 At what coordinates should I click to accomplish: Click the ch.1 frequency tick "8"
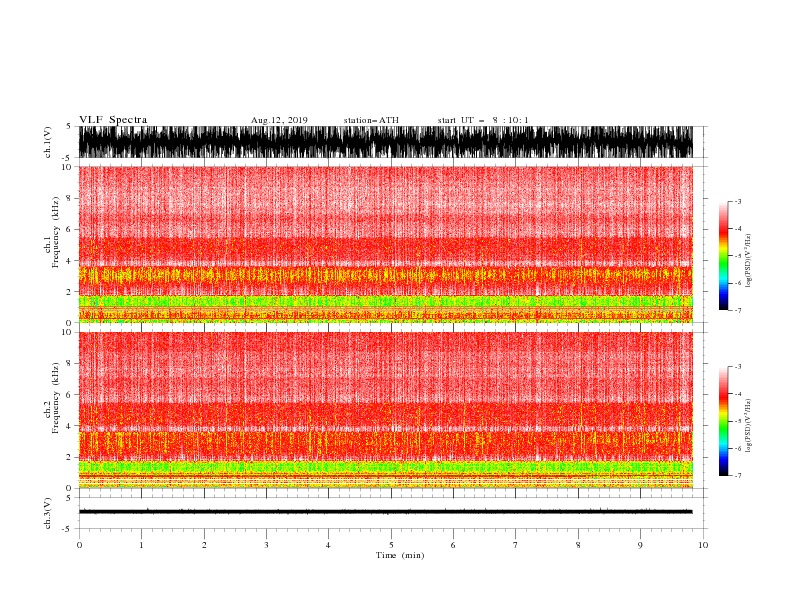pyautogui.click(x=69, y=198)
